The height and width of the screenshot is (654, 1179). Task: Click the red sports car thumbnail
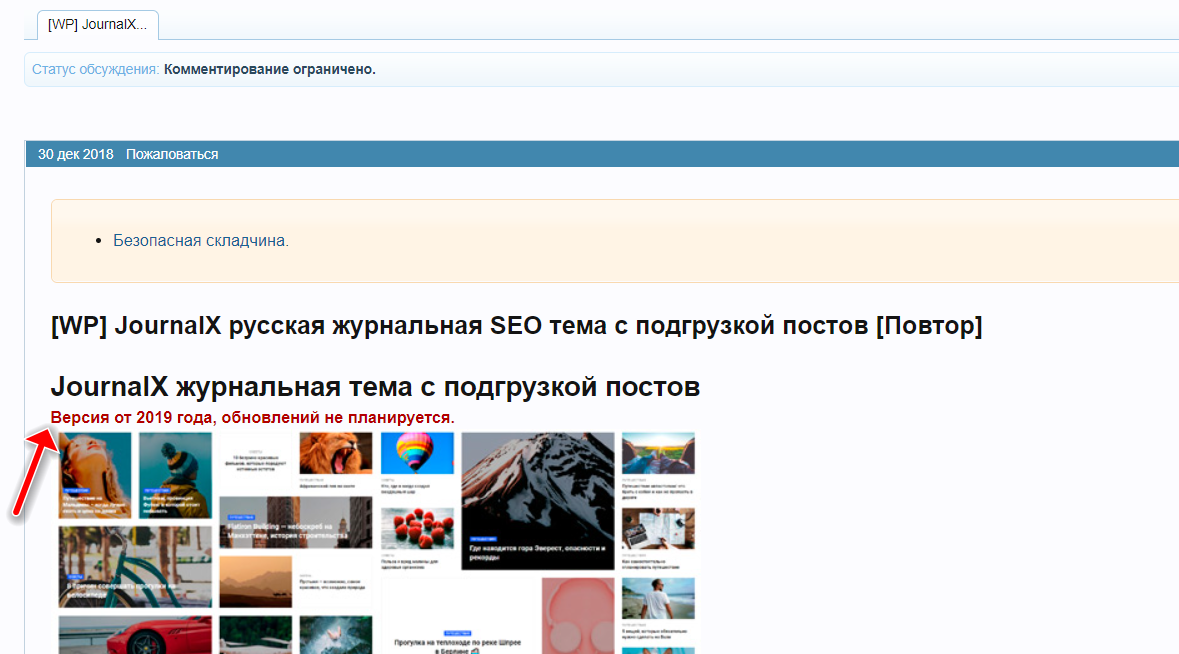(135, 635)
